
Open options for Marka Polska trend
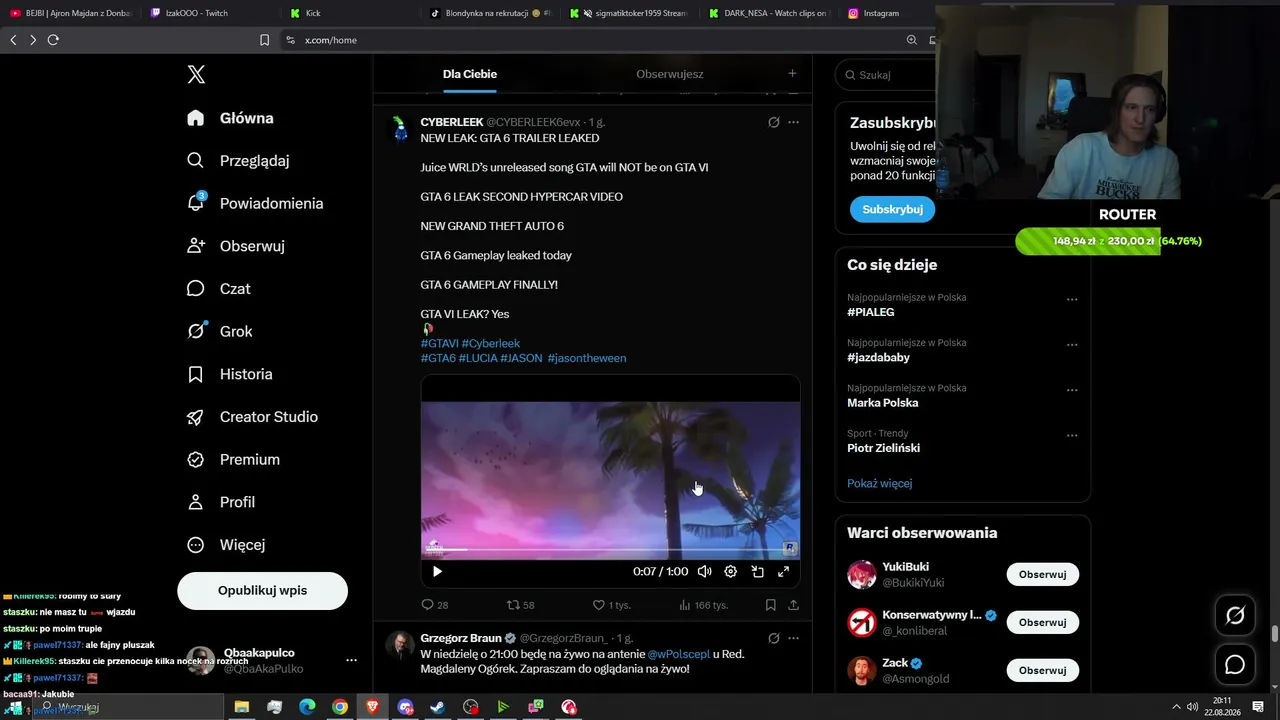point(1072,390)
